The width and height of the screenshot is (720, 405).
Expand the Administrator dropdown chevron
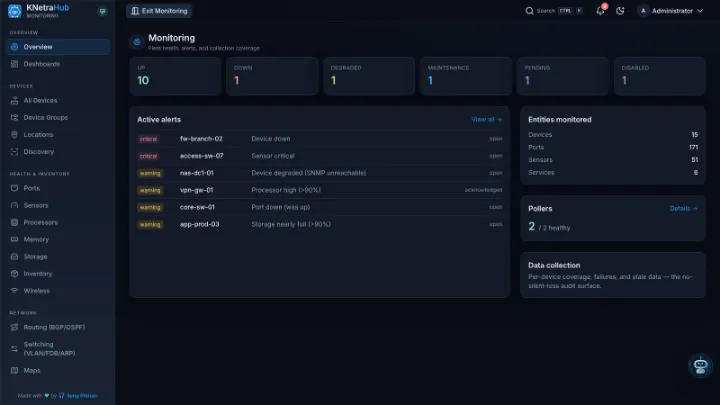tap(700, 11)
